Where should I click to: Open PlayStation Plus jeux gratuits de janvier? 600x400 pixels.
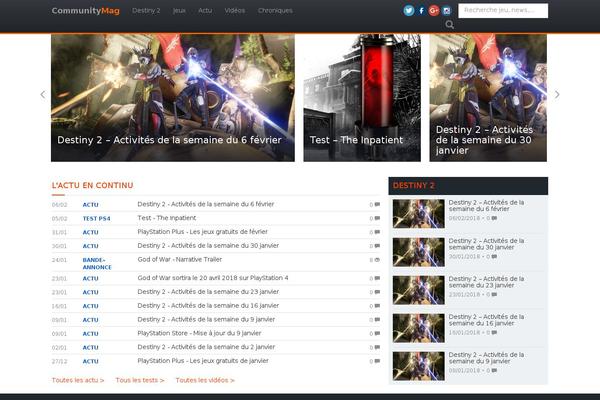[x=203, y=361]
